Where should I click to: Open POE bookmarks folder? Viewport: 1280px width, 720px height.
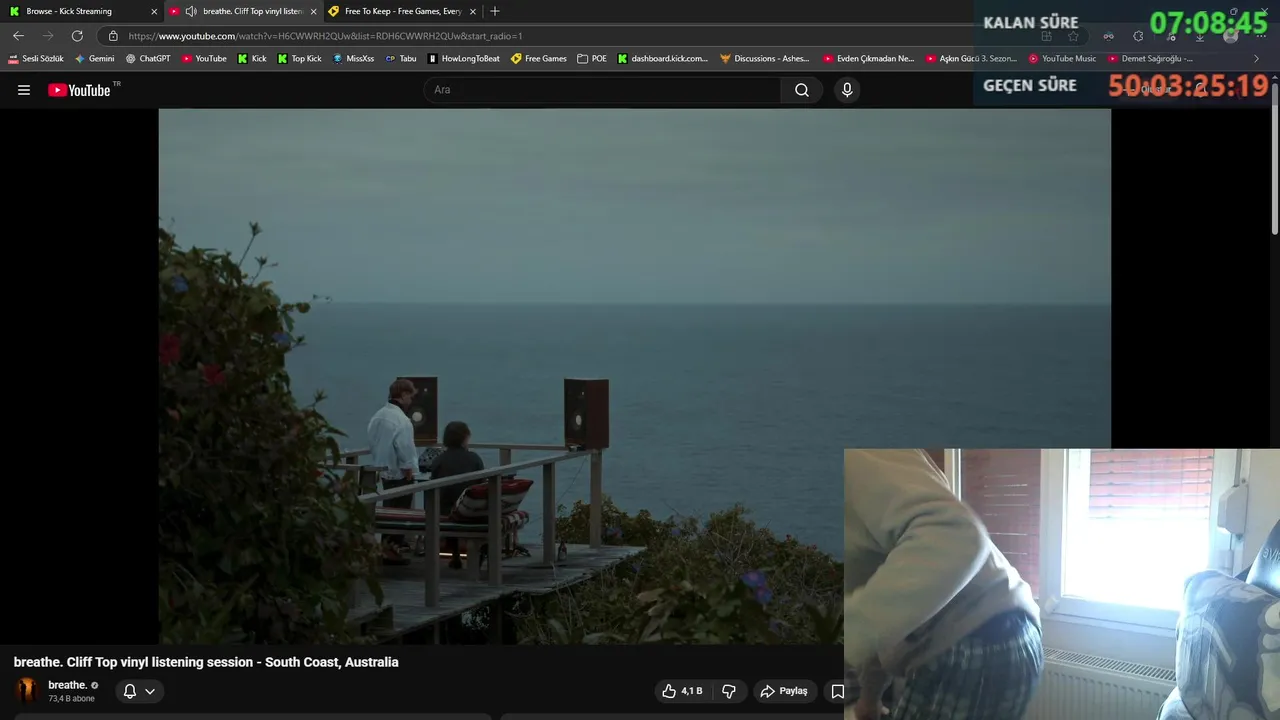click(592, 59)
